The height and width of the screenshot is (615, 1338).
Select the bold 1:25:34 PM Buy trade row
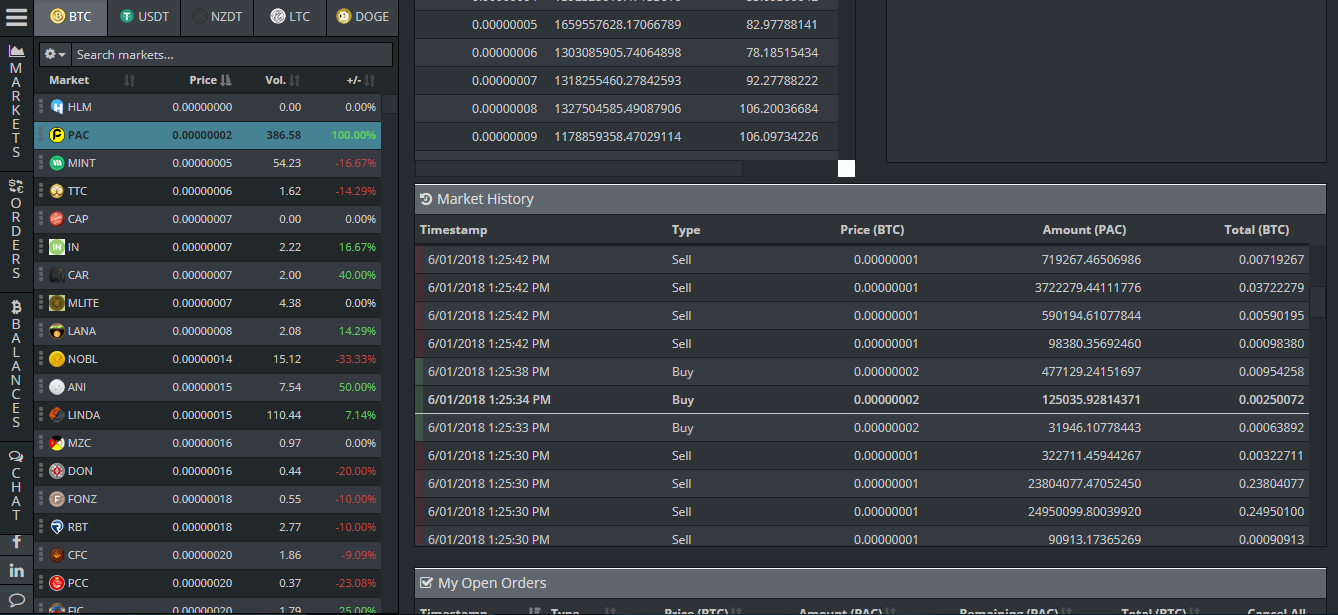(x=863, y=400)
